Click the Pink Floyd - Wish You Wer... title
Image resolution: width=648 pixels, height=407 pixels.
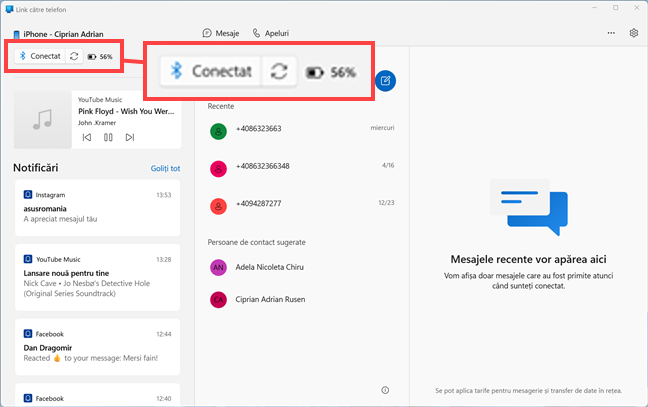coord(126,111)
